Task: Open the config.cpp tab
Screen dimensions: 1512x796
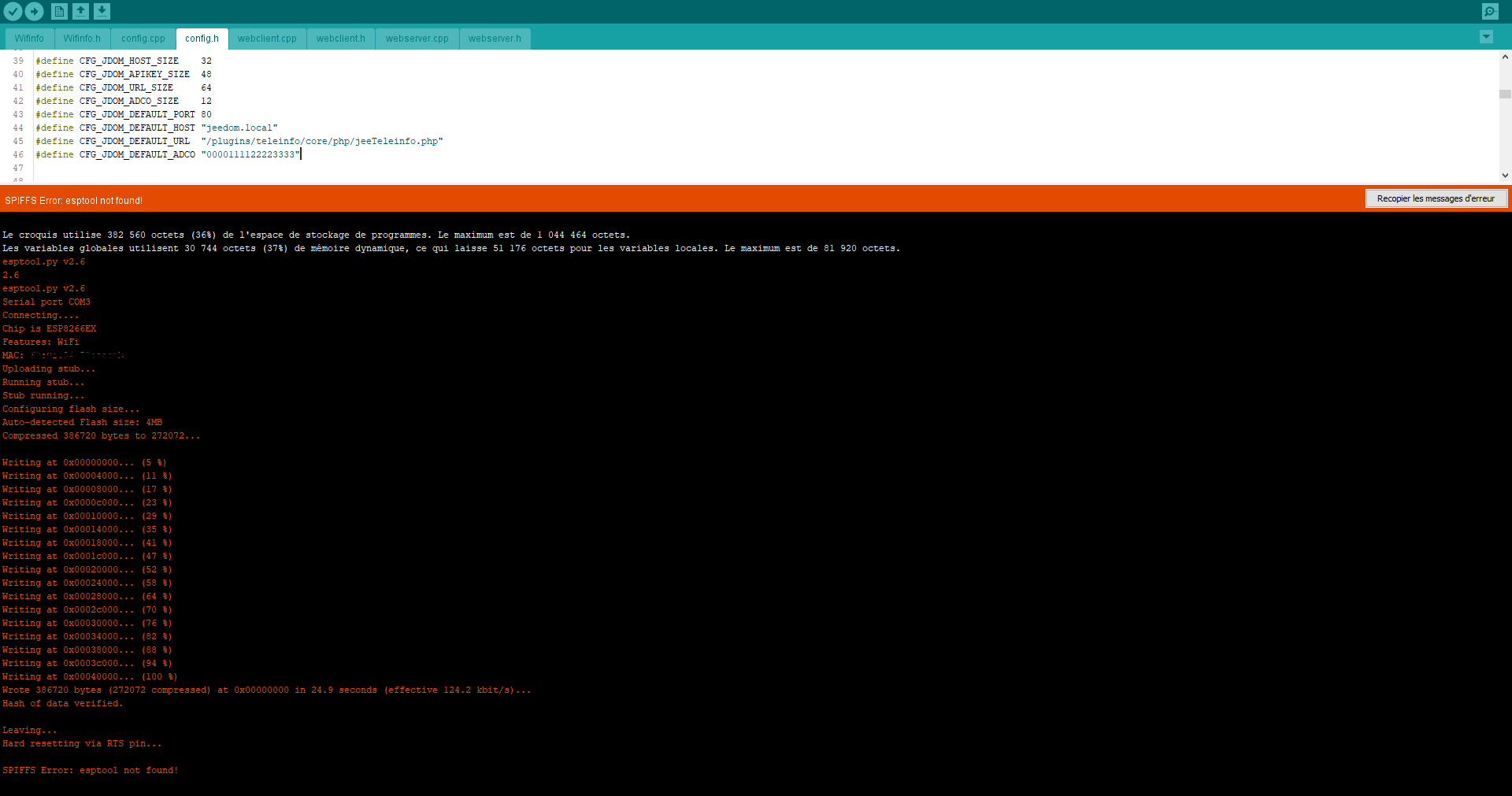Action: tap(143, 39)
